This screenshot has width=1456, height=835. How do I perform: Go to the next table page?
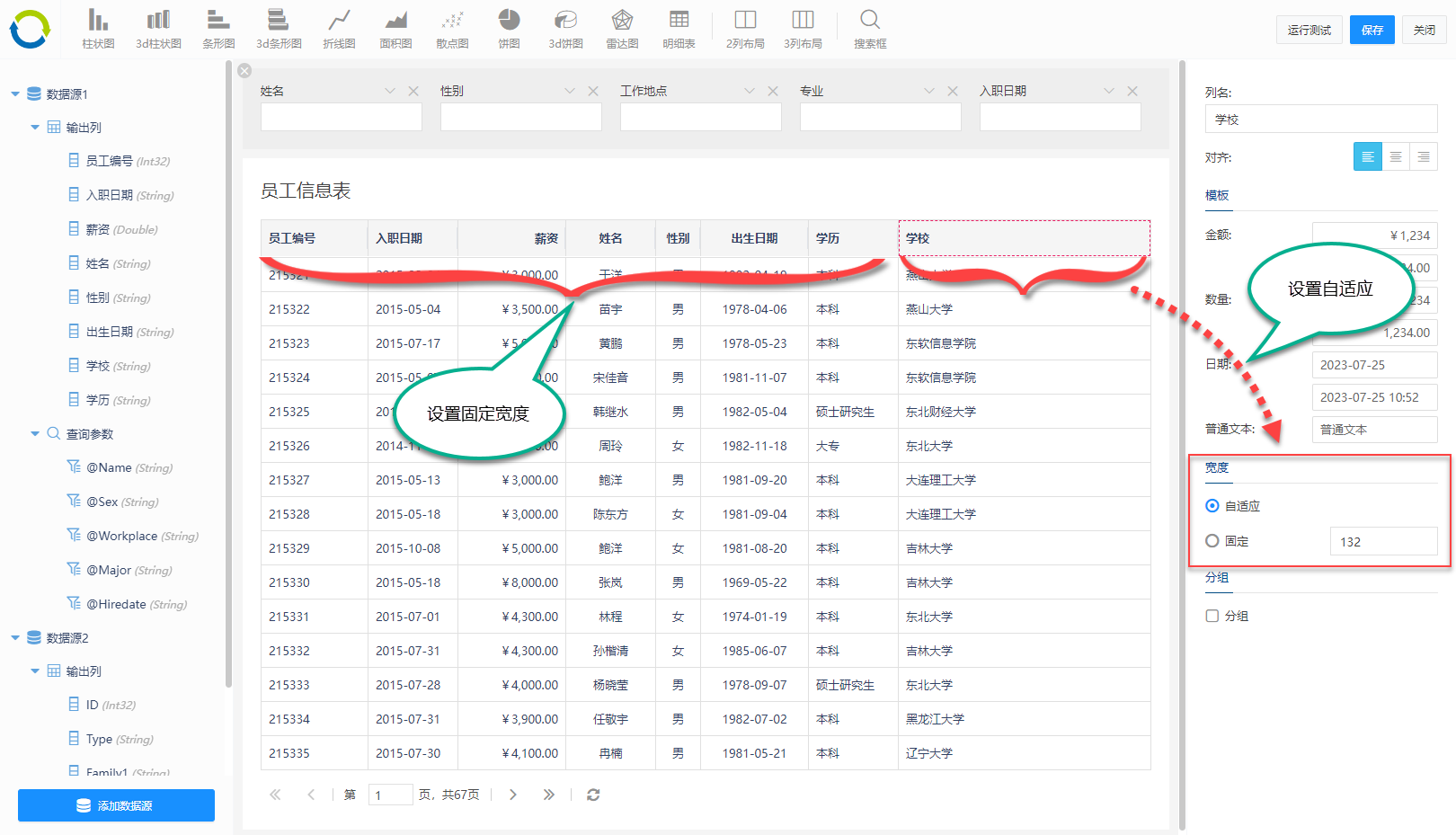tap(513, 795)
